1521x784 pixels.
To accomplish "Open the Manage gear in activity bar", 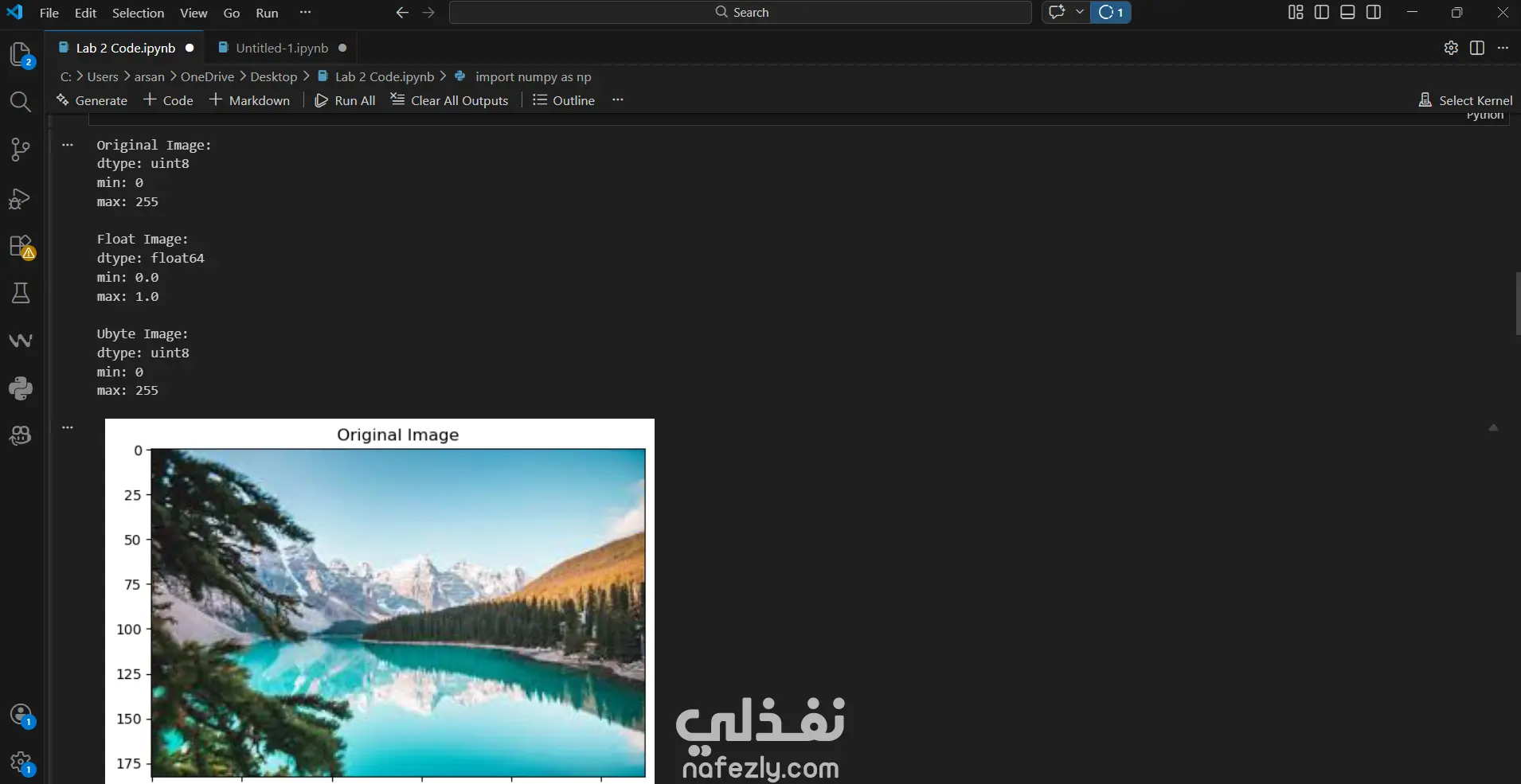I will (22, 763).
